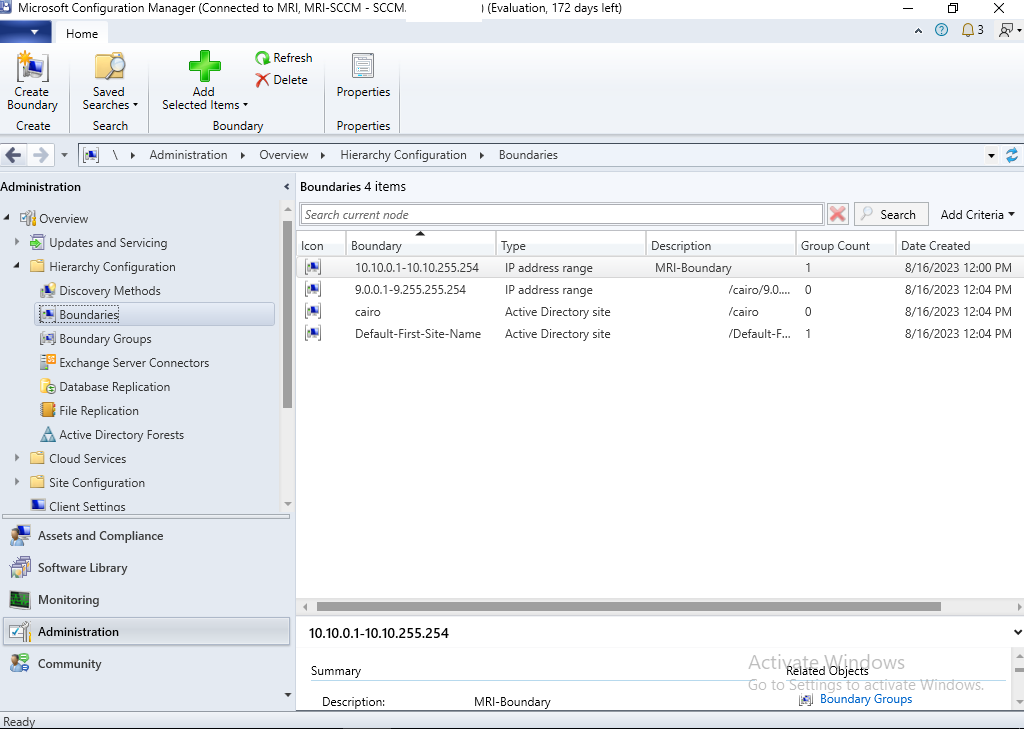The image size is (1024, 729).
Task: Select the Administration workspace
Action: coord(146,632)
